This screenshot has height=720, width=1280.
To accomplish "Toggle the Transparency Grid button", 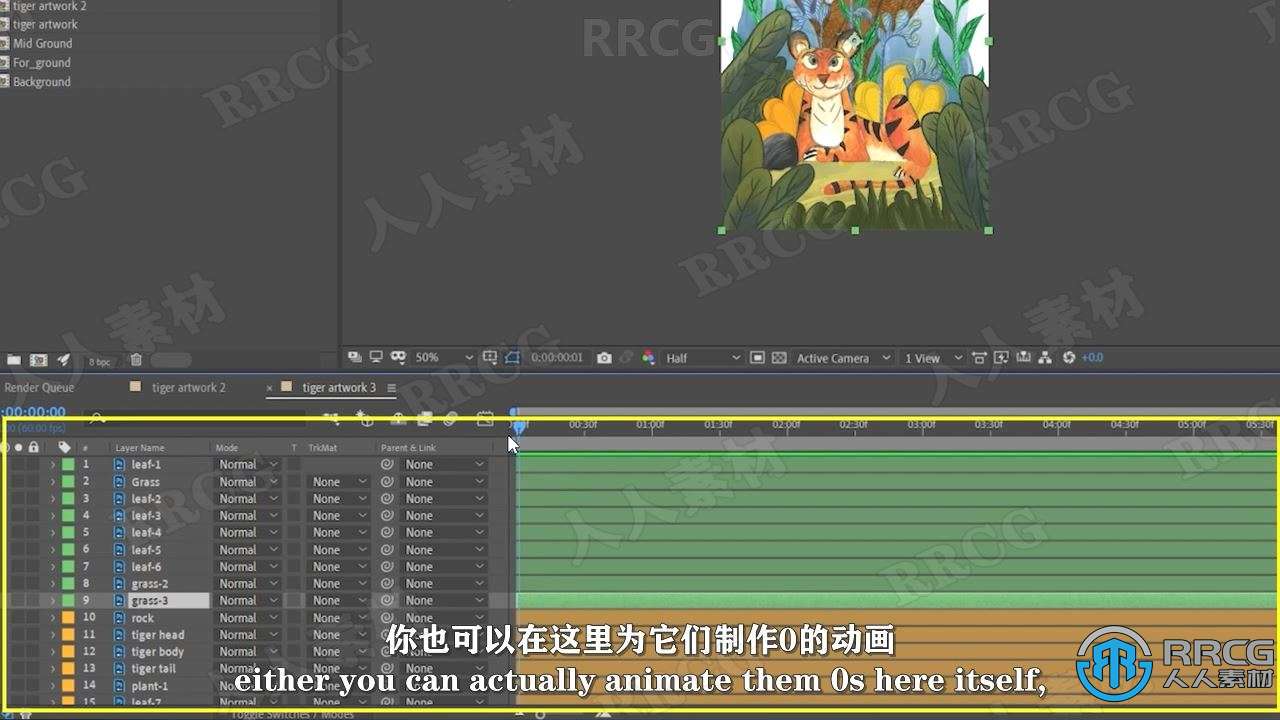I will [x=779, y=357].
